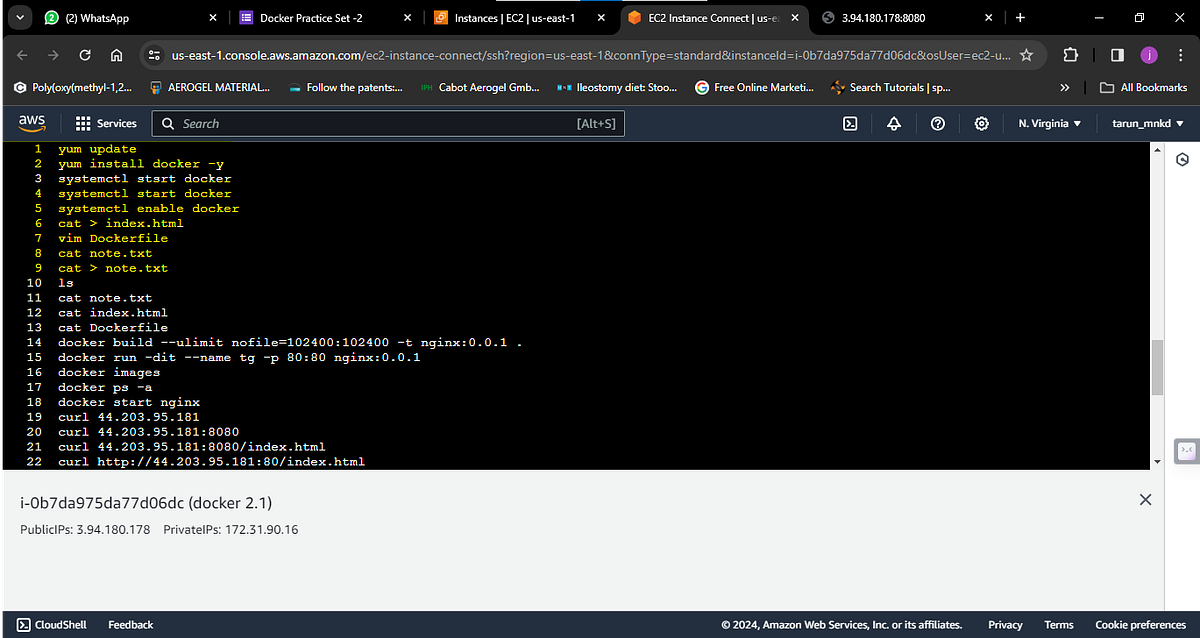Open the Privacy link in the footer

(1005, 624)
